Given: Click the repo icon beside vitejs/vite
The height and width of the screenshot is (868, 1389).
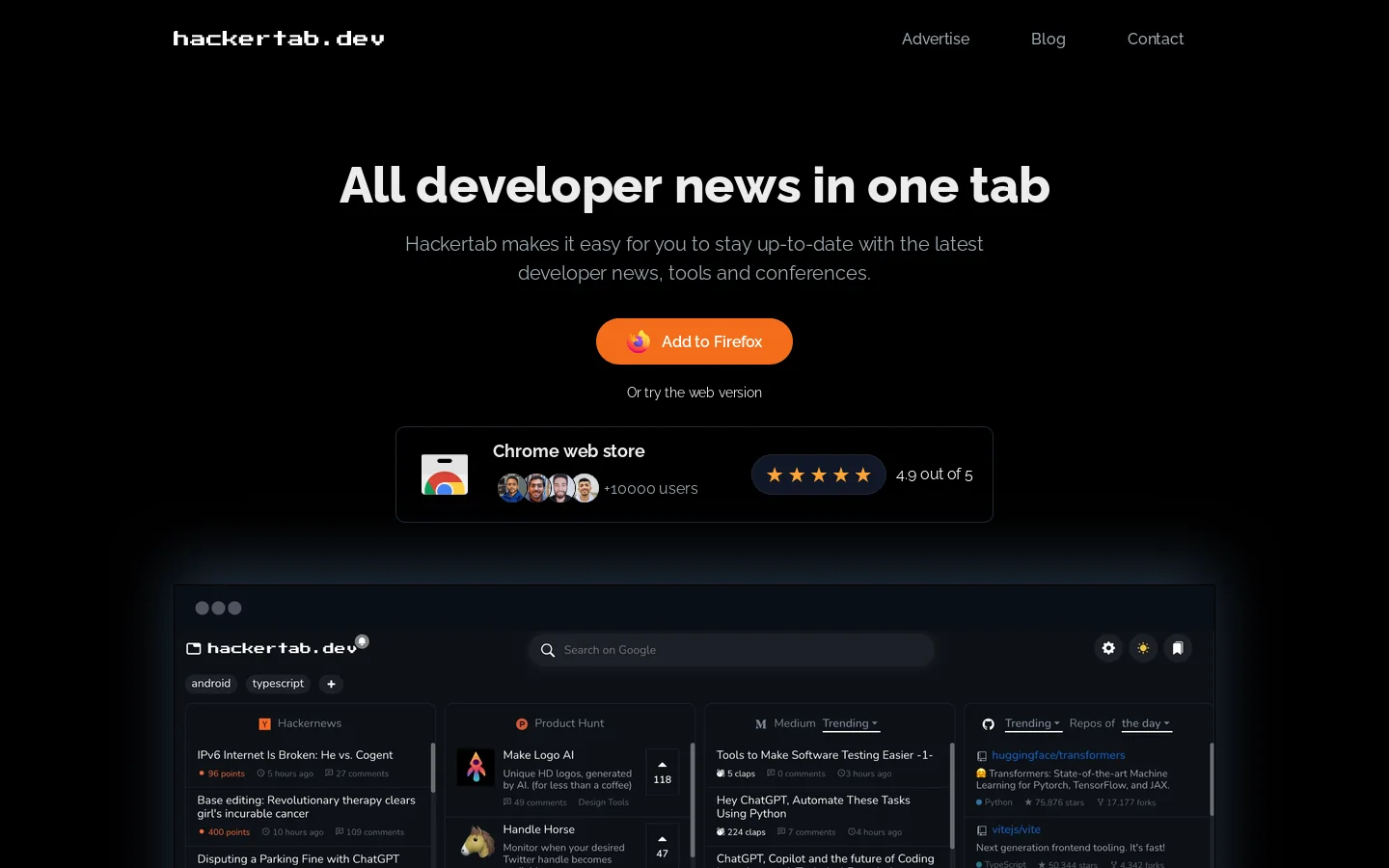Looking at the screenshot, I should (x=982, y=830).
